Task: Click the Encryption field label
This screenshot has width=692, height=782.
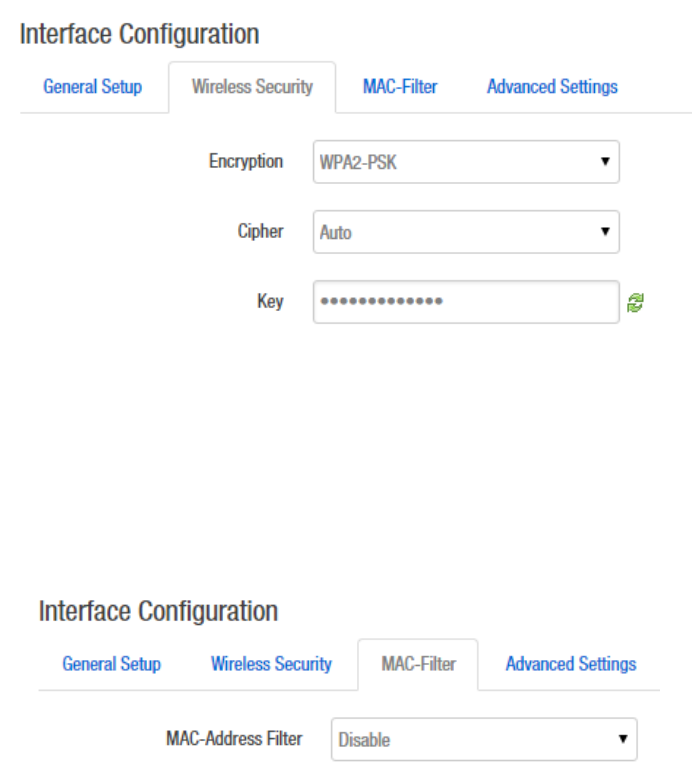Action: 245,162
